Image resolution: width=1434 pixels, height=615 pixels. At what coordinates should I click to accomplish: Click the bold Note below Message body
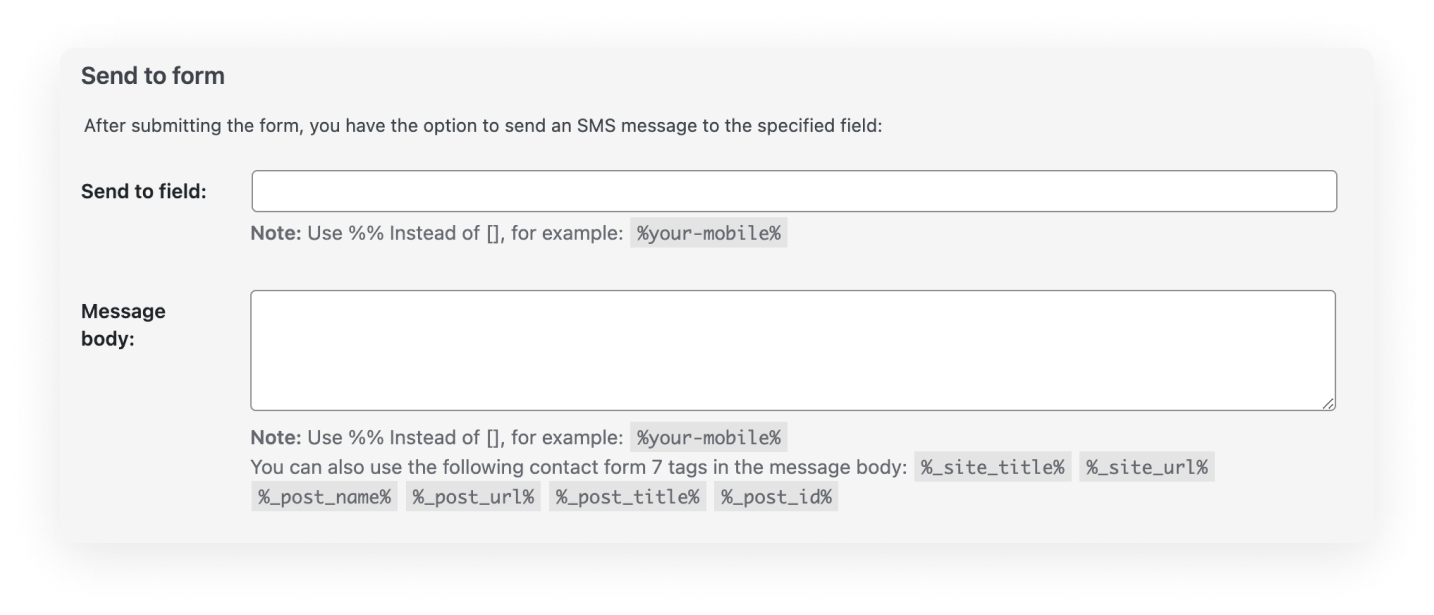[271, 438]
